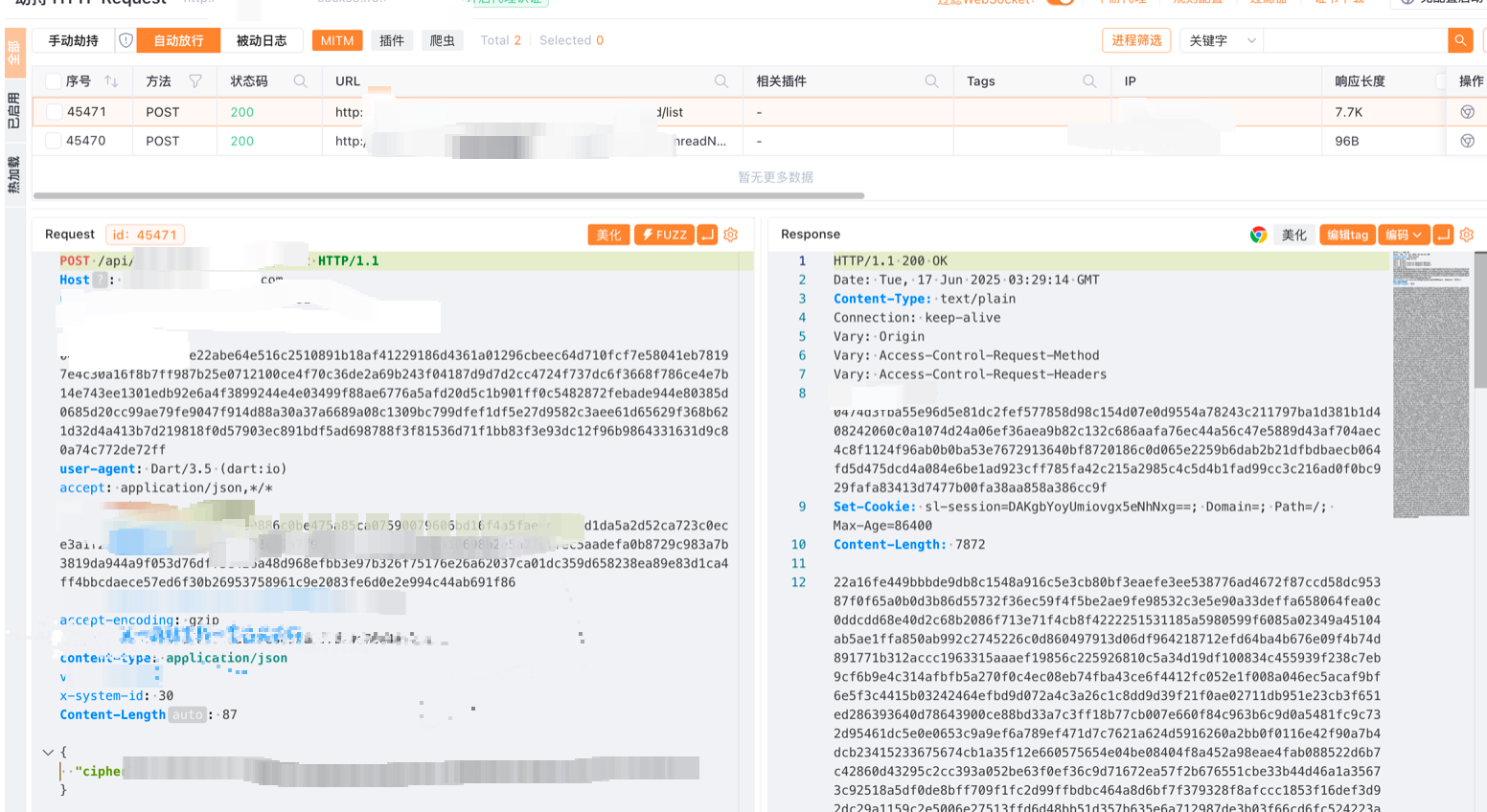Select all rows header checkbox
The image size is (1487, 812).
click(54, 81)
